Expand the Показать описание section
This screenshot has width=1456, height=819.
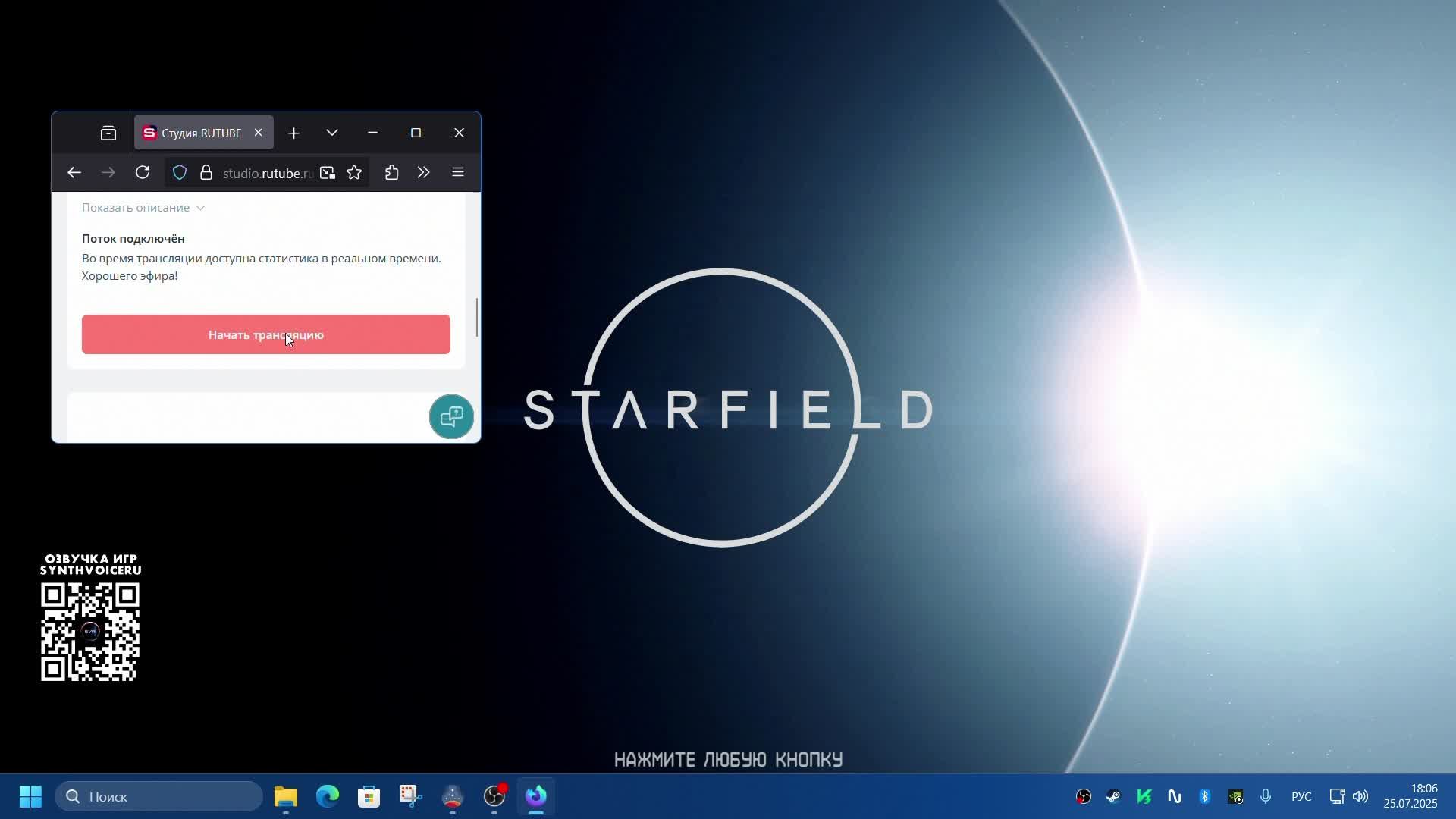pyautogui.click(x=143, y=208)
